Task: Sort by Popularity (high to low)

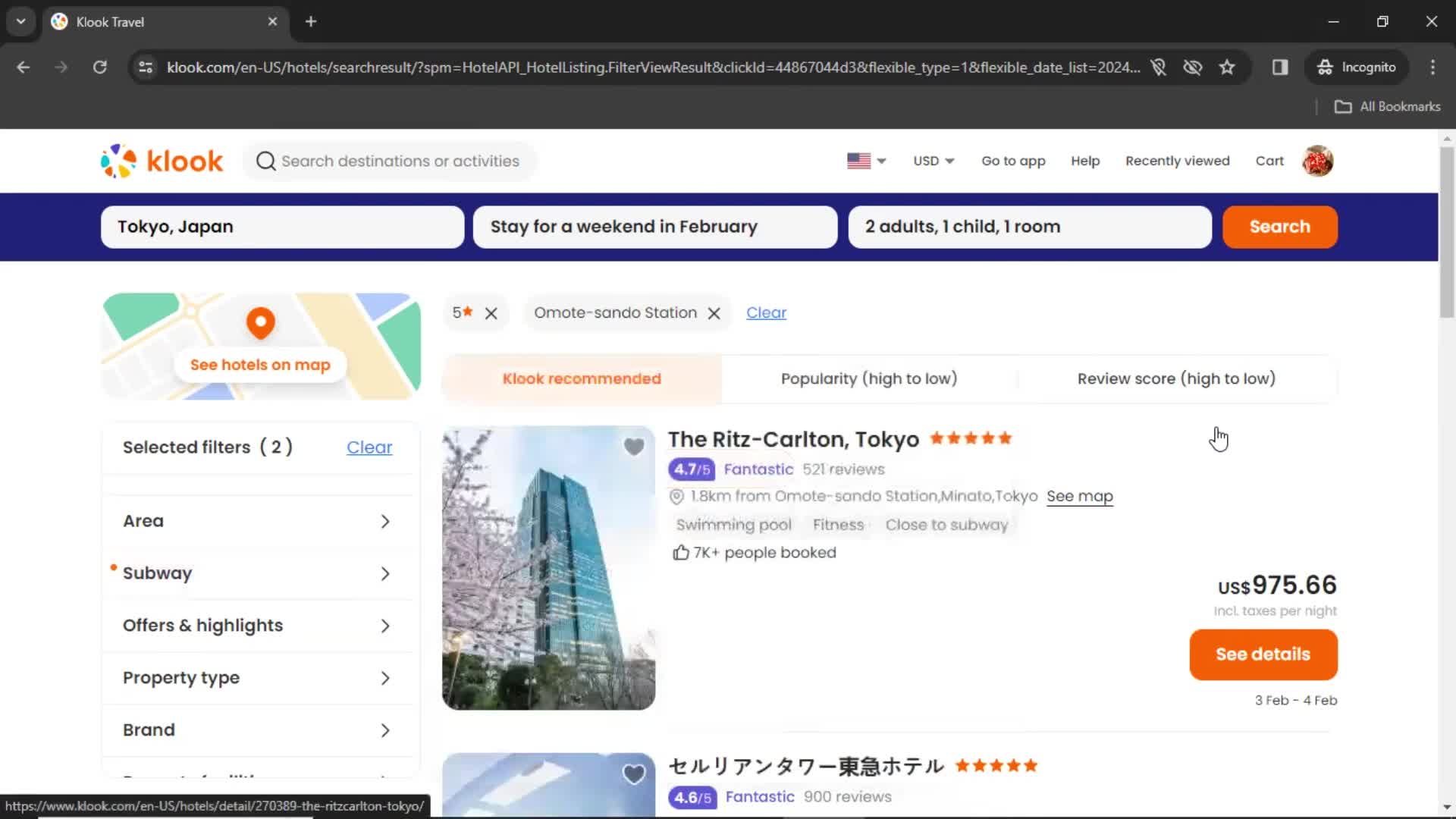Action: [x=869, y=378]
